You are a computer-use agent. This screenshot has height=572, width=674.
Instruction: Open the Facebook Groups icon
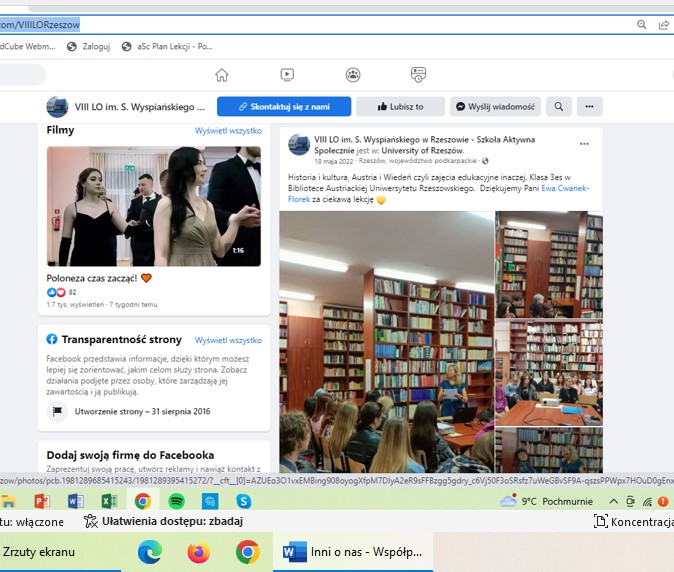[x=353, y=75]
